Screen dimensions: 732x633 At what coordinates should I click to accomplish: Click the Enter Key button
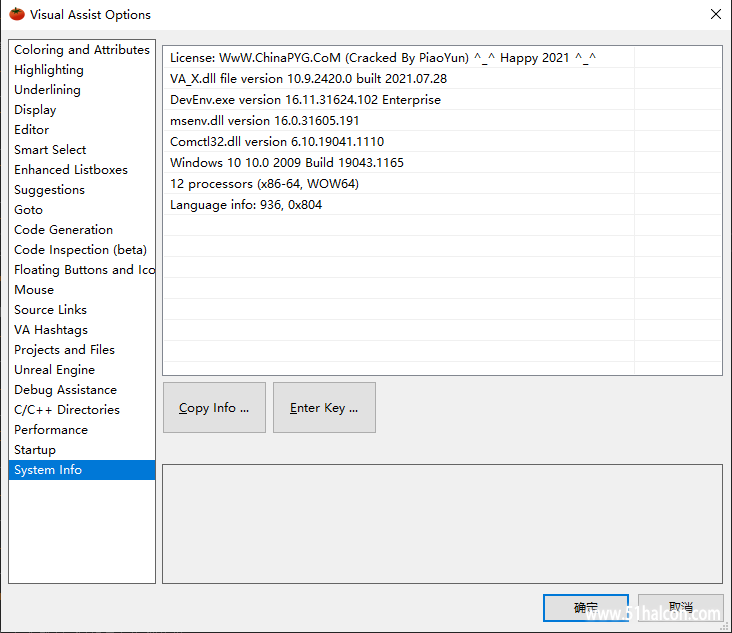click(x=324, y=408)
